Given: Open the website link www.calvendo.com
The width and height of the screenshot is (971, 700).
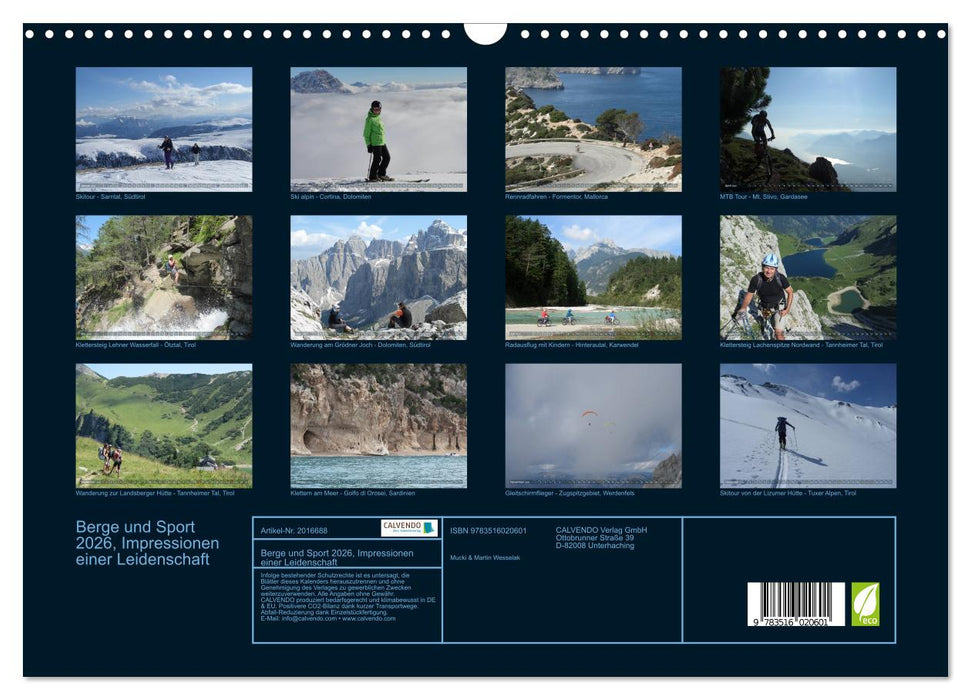Looking at the screenshot, I should pos(369,619).
